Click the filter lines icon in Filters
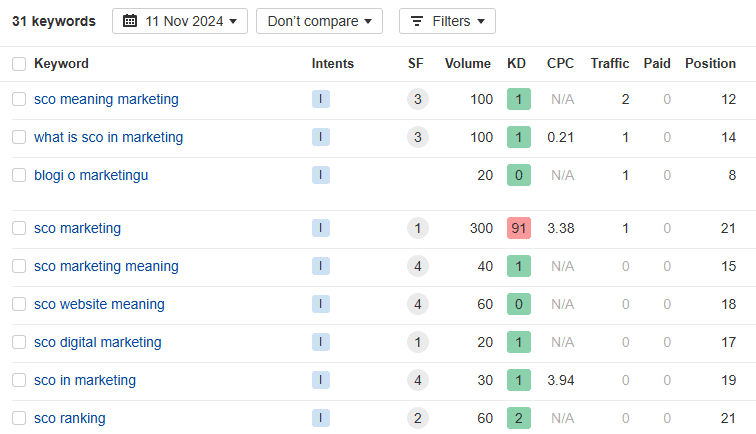The height and width of the screenshot is (434, 756). point(417,21)
